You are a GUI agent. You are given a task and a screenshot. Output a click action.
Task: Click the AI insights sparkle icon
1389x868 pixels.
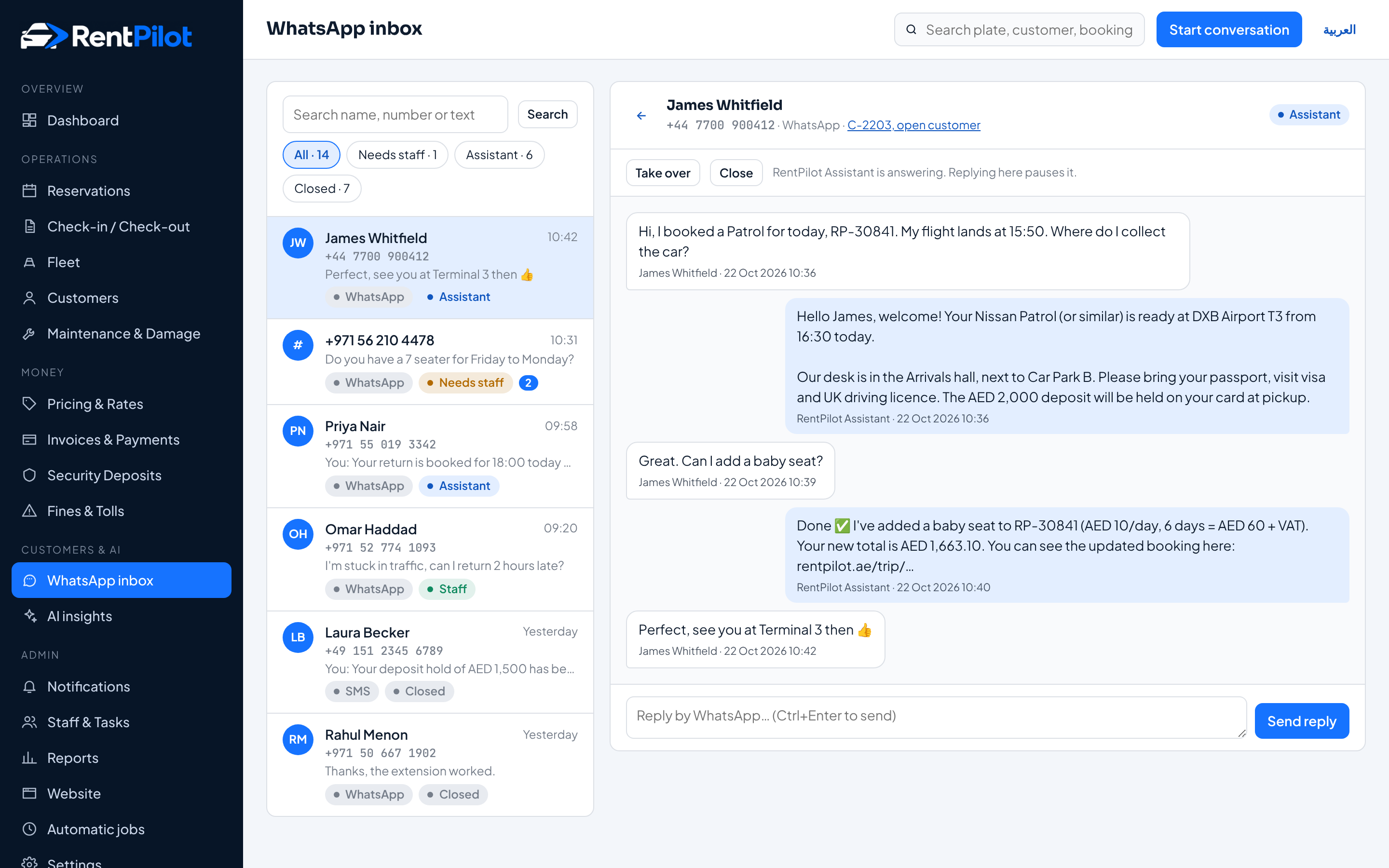pyautogui.click(x=29, y=616)
